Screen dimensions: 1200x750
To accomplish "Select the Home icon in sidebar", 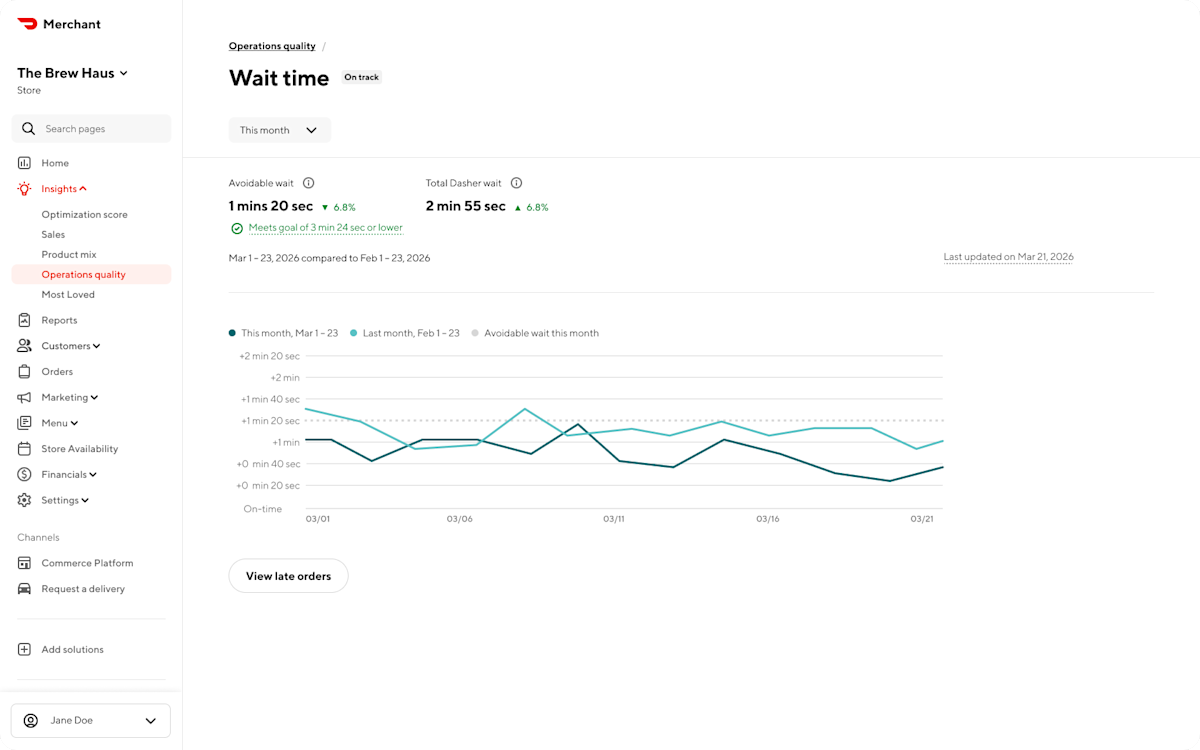I will click(24, 162).
